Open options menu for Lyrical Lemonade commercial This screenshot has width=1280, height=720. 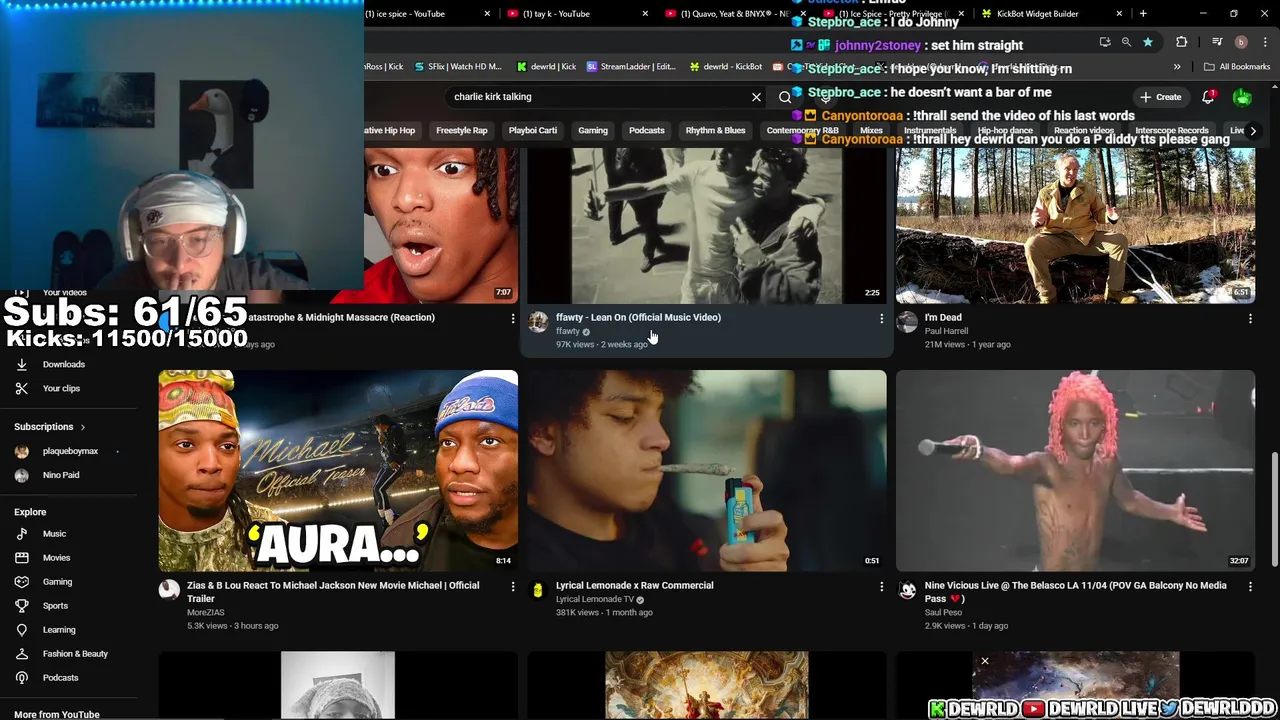click(x=881, y=586)
